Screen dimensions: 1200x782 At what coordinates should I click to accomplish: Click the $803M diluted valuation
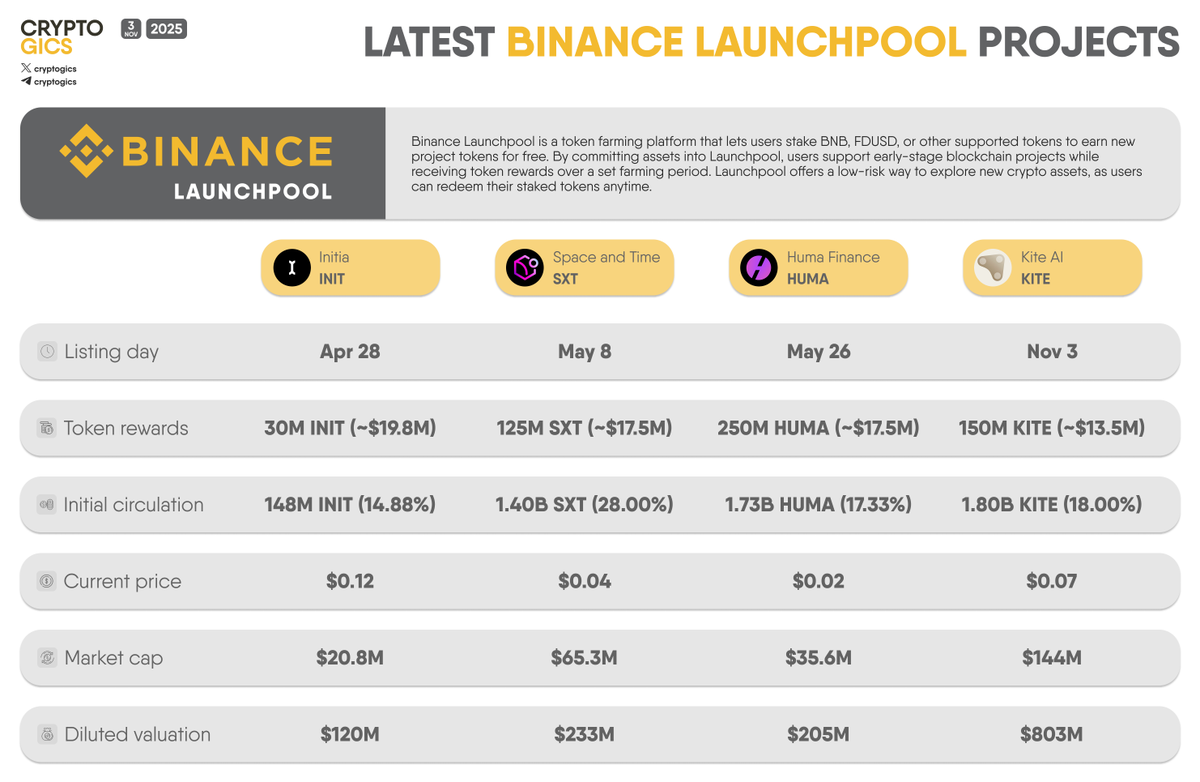click(x=1052, y=735)
